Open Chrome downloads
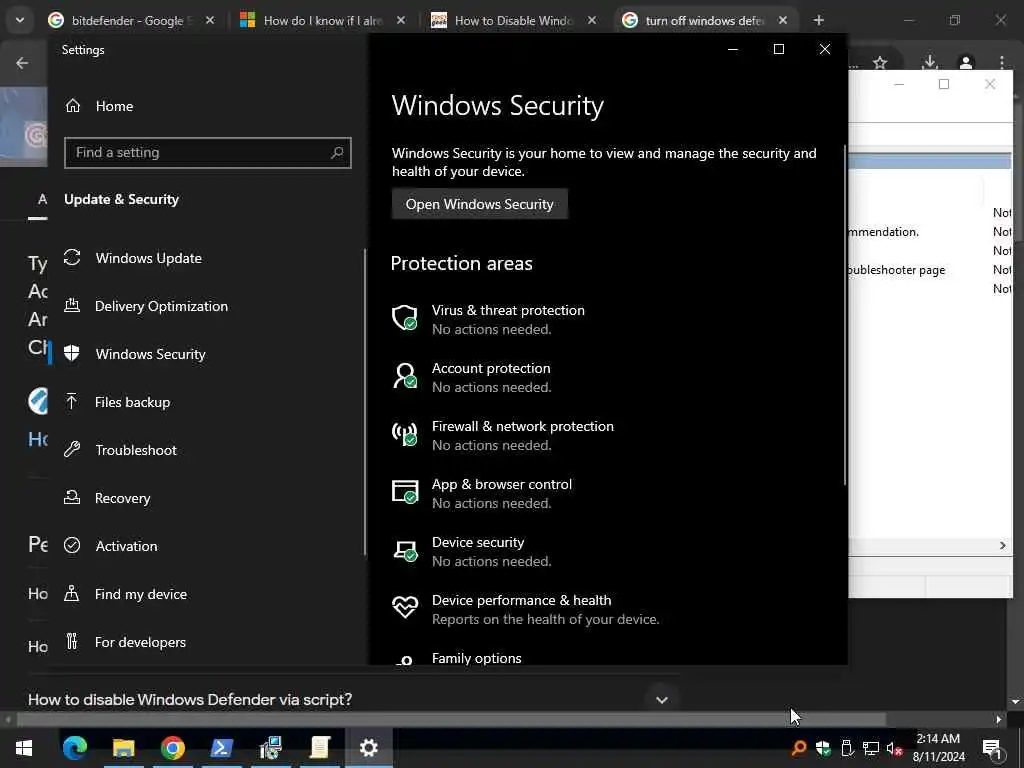The image size is (1024, 768). (929, 63)
